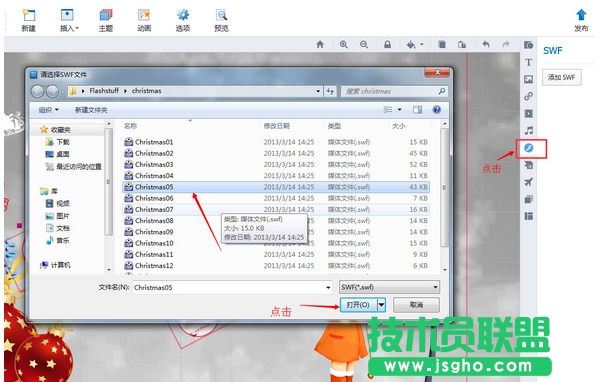
Task: Click the 新建 new project icon
Action: (x=29, y=20)
